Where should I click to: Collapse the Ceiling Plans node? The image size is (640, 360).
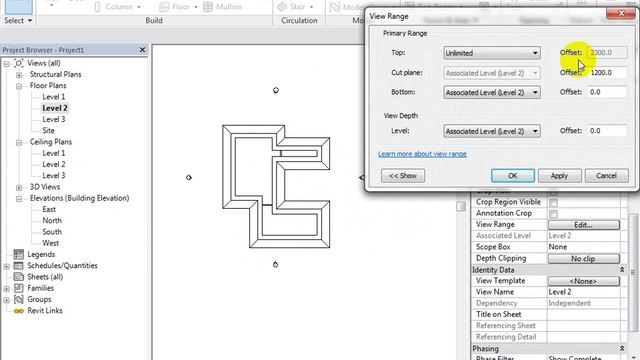click(19, 142)
